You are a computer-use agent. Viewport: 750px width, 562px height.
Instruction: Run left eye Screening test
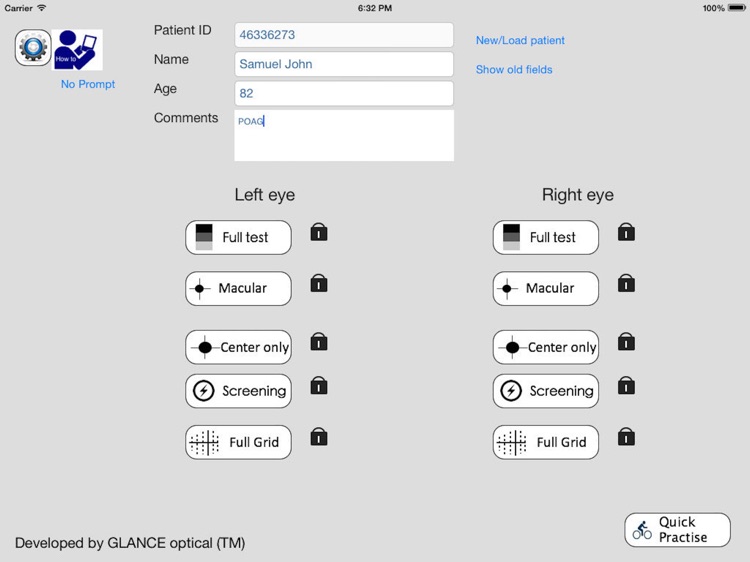[238, 391]
